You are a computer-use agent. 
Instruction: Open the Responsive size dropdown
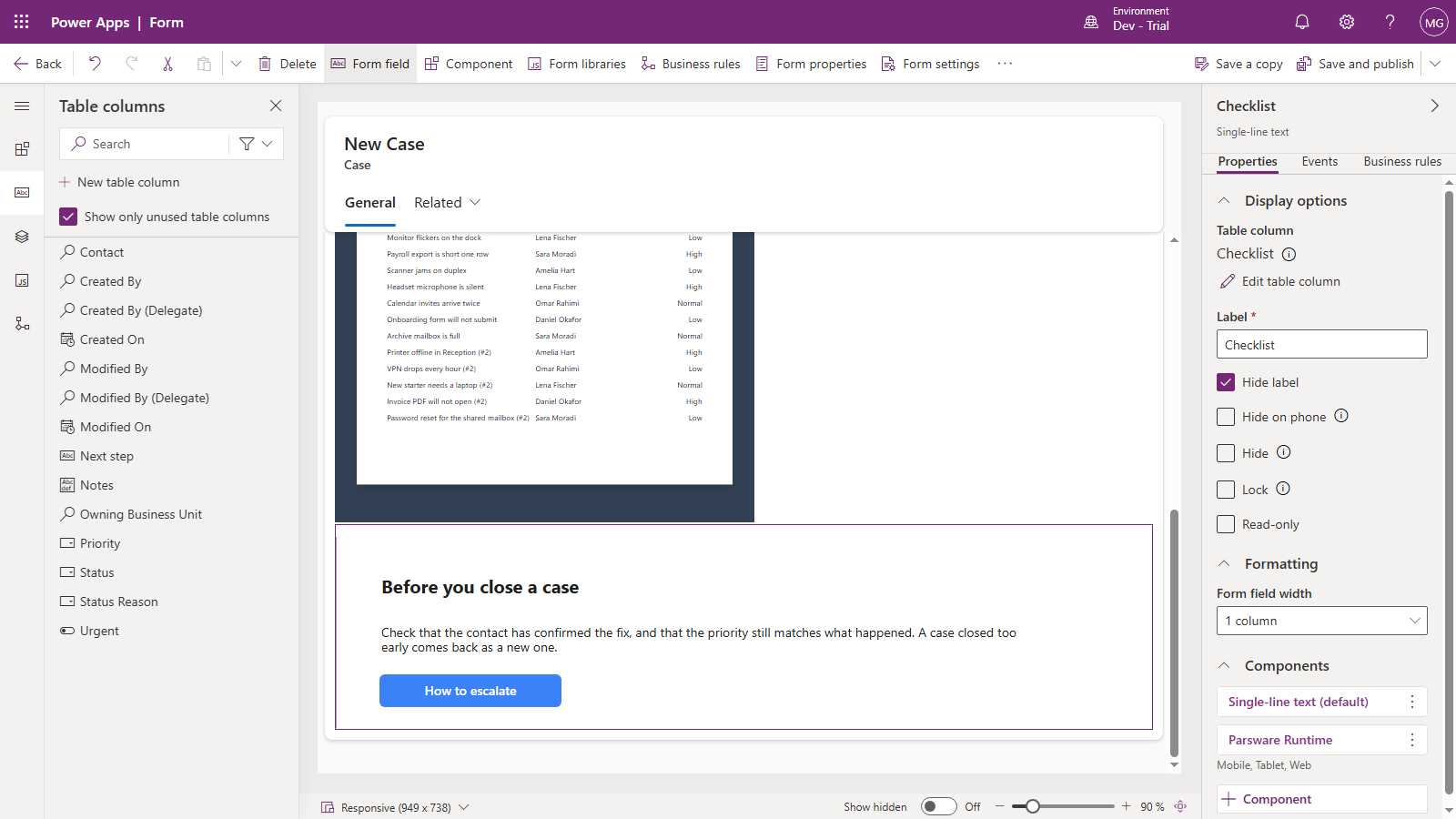point(396,807)
